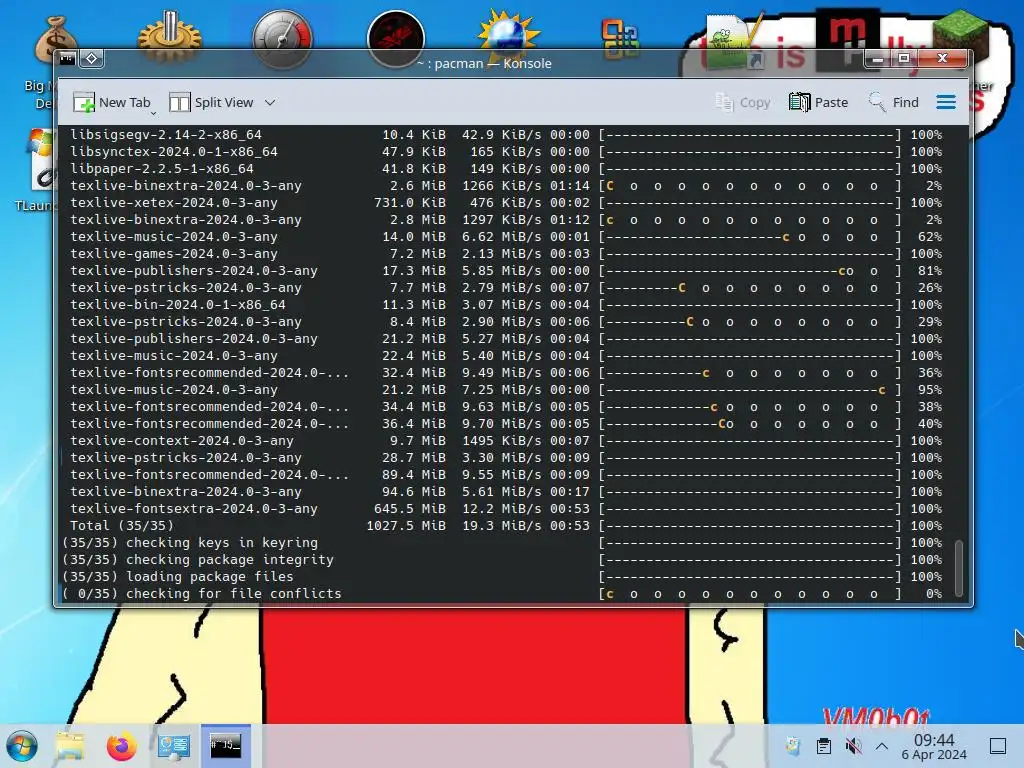Open the clipboard tray icon
Viewport: 1024px width, 768px height.
coord(824,745)
